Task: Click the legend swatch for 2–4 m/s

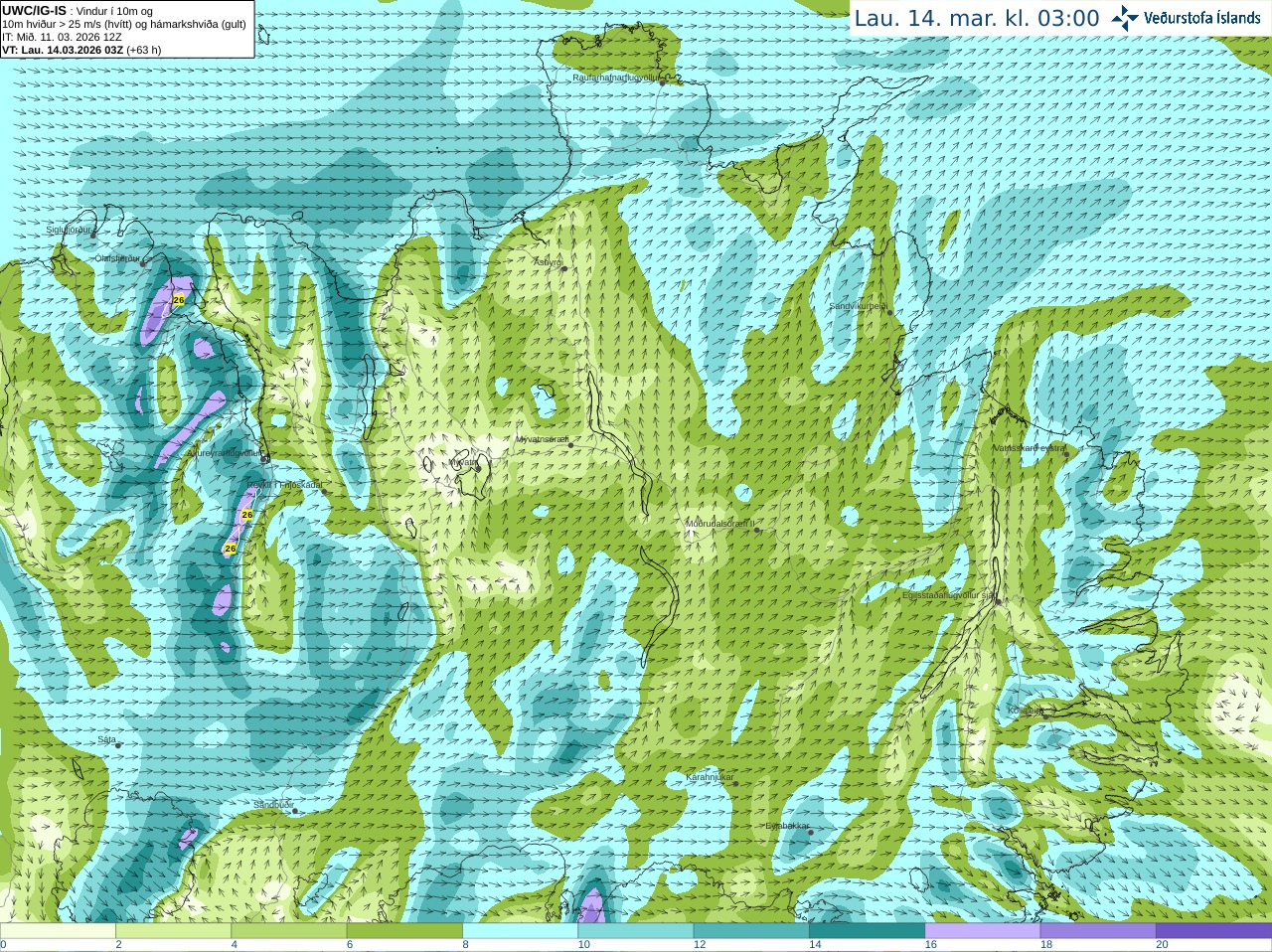Action: 173,931
